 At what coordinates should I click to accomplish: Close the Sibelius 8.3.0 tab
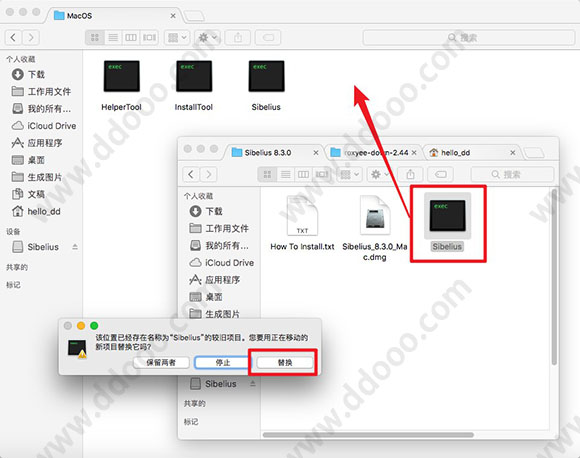pos(316,152)
